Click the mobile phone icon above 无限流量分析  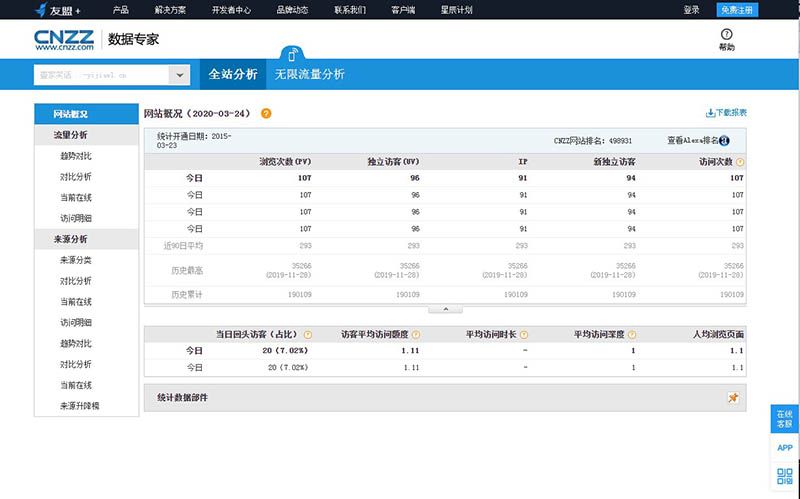(x=292, y=55)
